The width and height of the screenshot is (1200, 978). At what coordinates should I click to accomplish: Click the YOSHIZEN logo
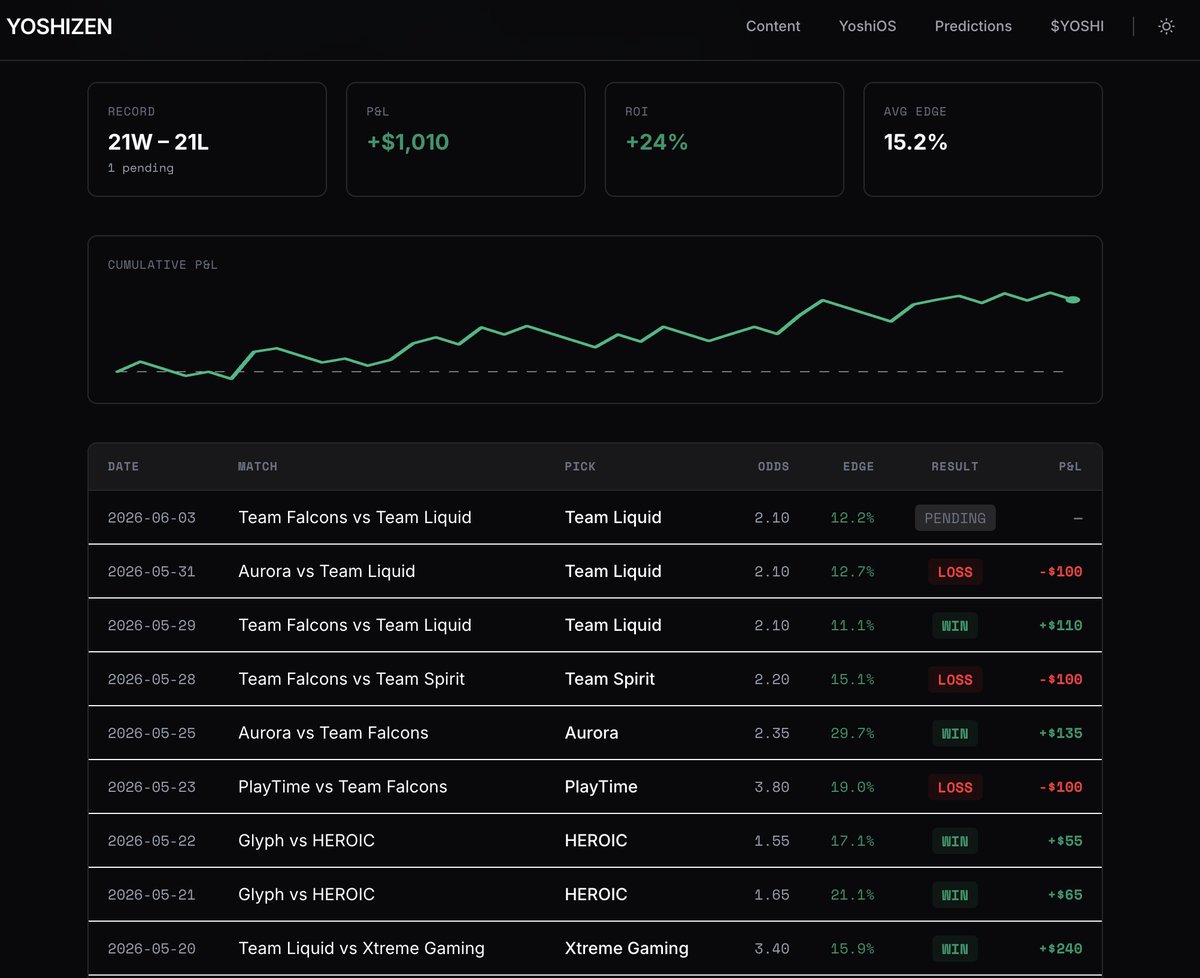tap(60, 27)
